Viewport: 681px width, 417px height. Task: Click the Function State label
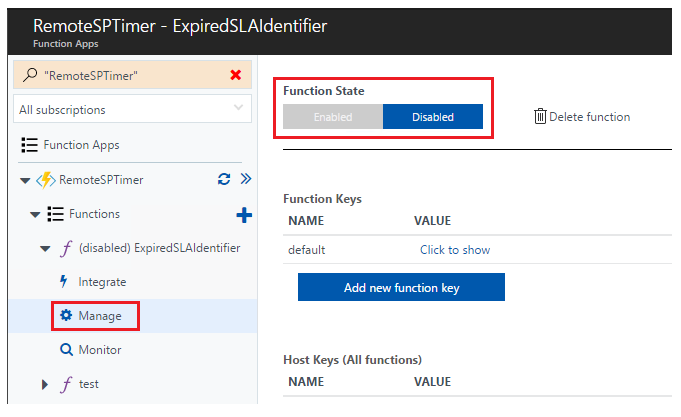(x=324, y=91)
